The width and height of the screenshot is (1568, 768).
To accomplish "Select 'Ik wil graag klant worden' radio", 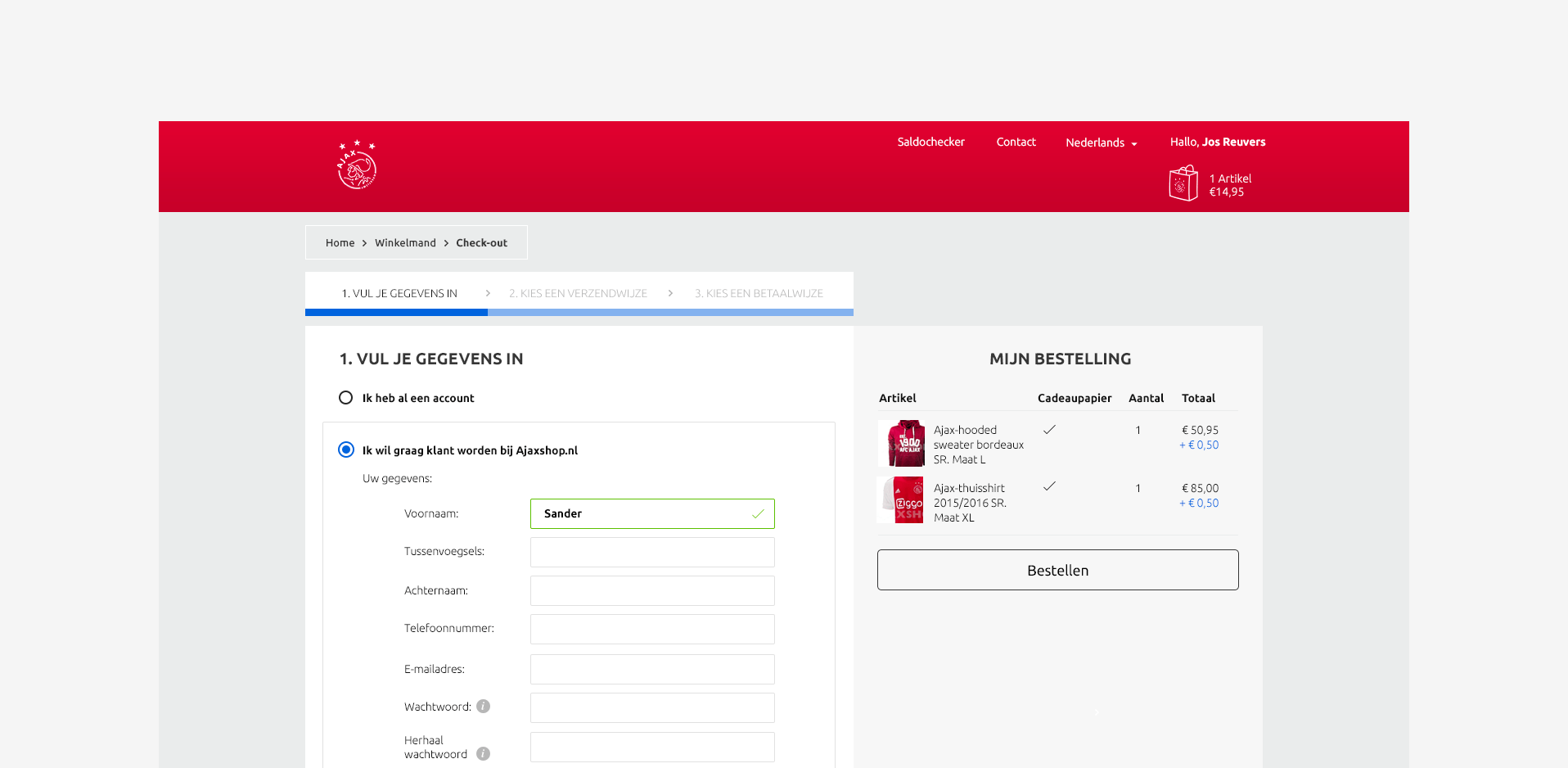I will [346, 450].
